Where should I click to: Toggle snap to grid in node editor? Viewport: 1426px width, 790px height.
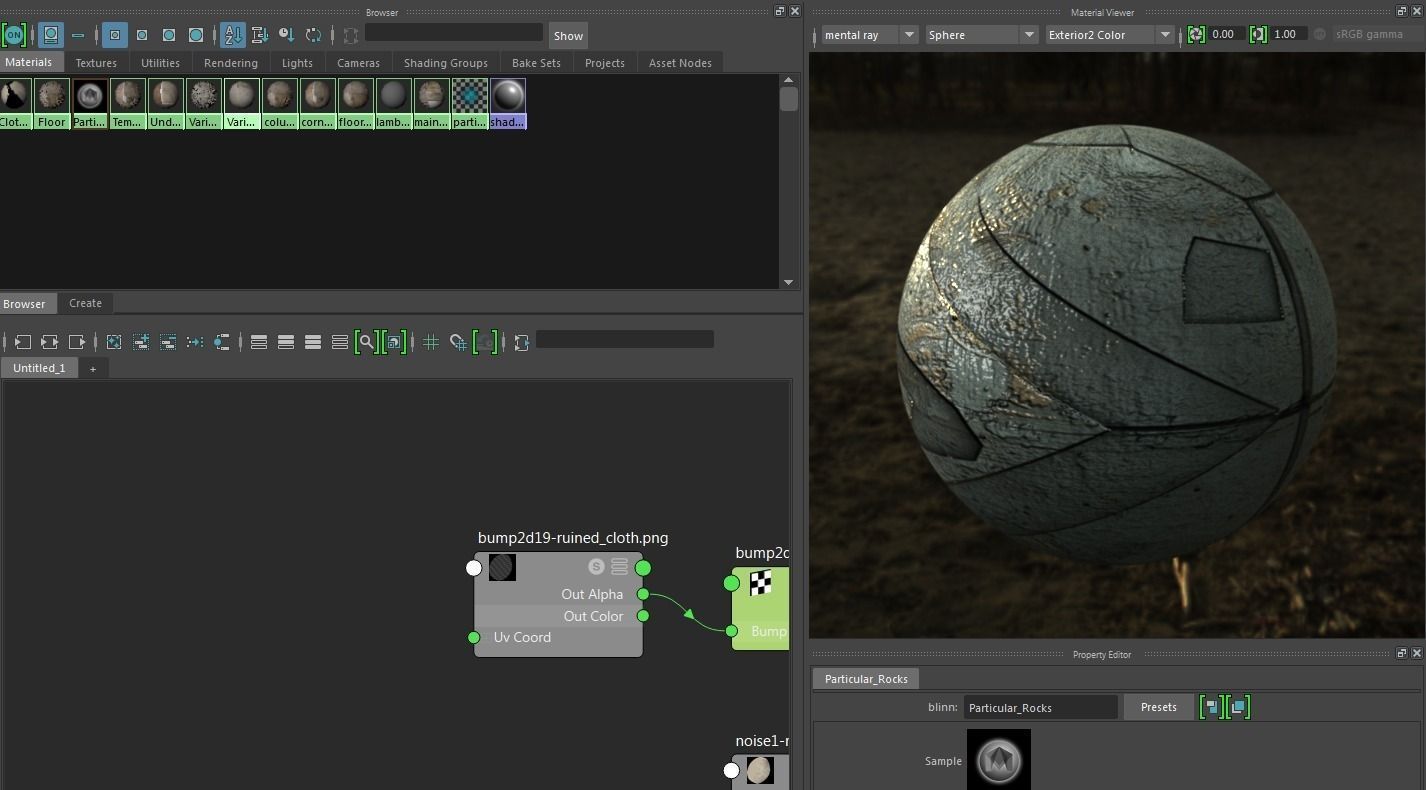[458, 342]
